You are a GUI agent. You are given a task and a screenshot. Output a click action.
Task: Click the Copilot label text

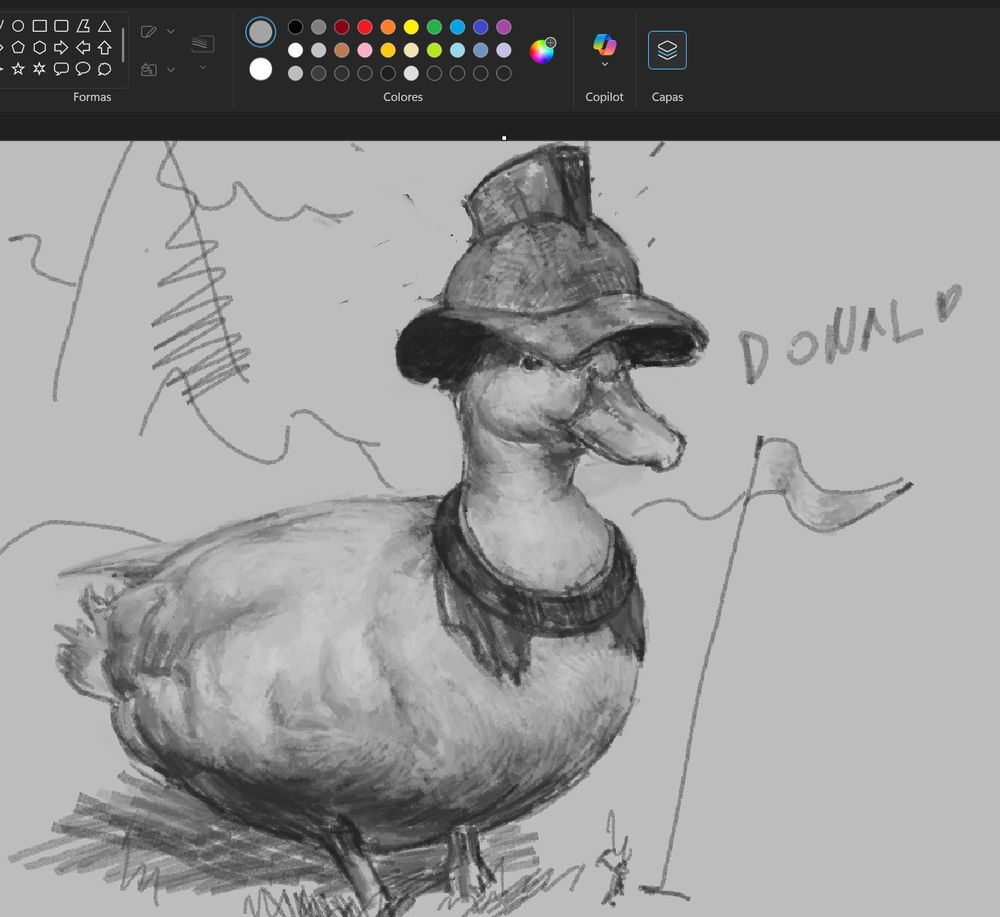(605, 97)
